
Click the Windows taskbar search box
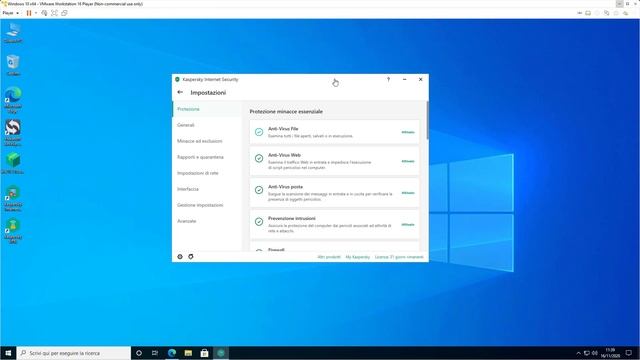(74, 353)
